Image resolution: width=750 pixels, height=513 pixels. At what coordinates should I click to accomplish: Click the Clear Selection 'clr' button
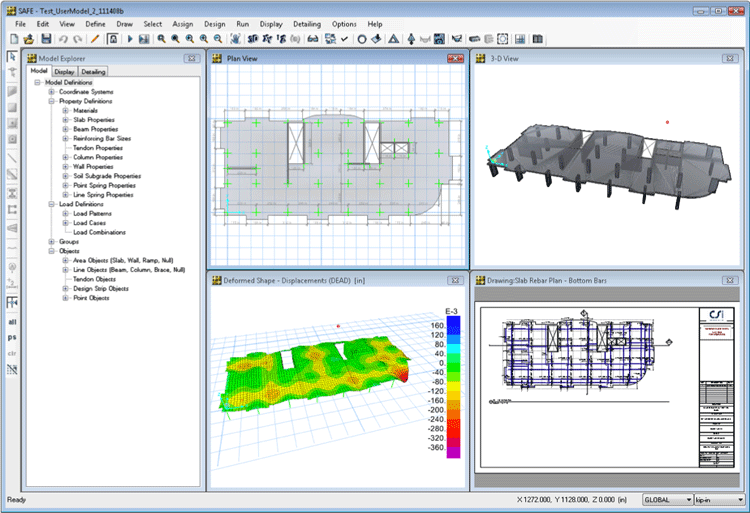12,353
